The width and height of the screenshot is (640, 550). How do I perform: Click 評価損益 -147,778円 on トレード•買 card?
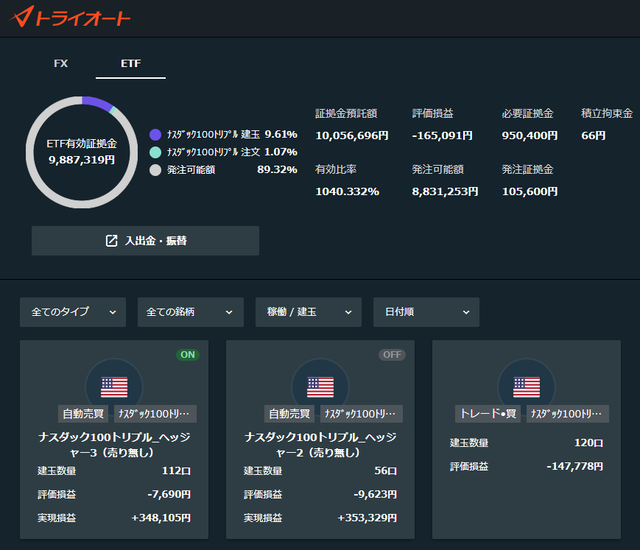[527, 466]
